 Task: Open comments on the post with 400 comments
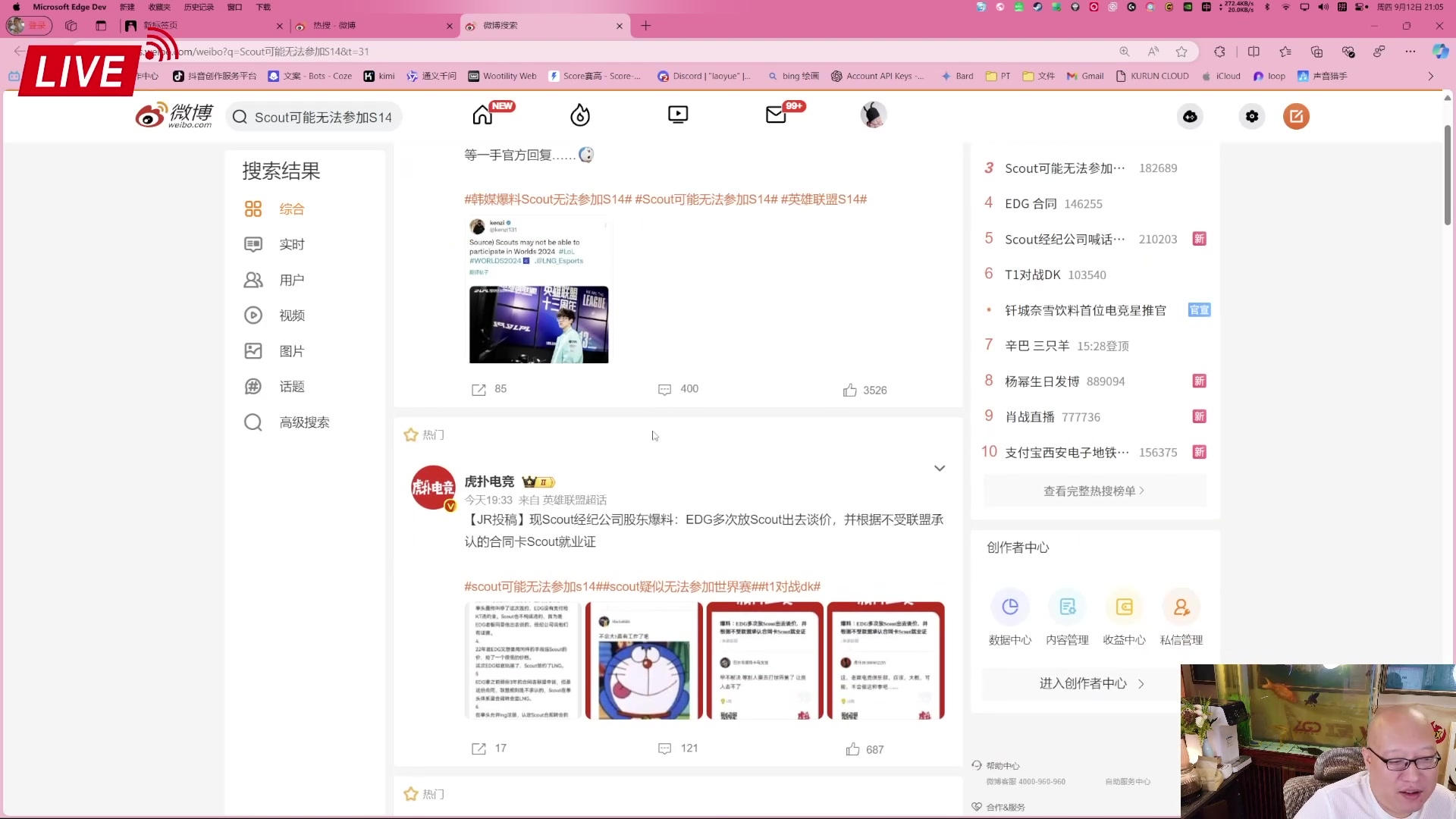[x=678, y=389]
